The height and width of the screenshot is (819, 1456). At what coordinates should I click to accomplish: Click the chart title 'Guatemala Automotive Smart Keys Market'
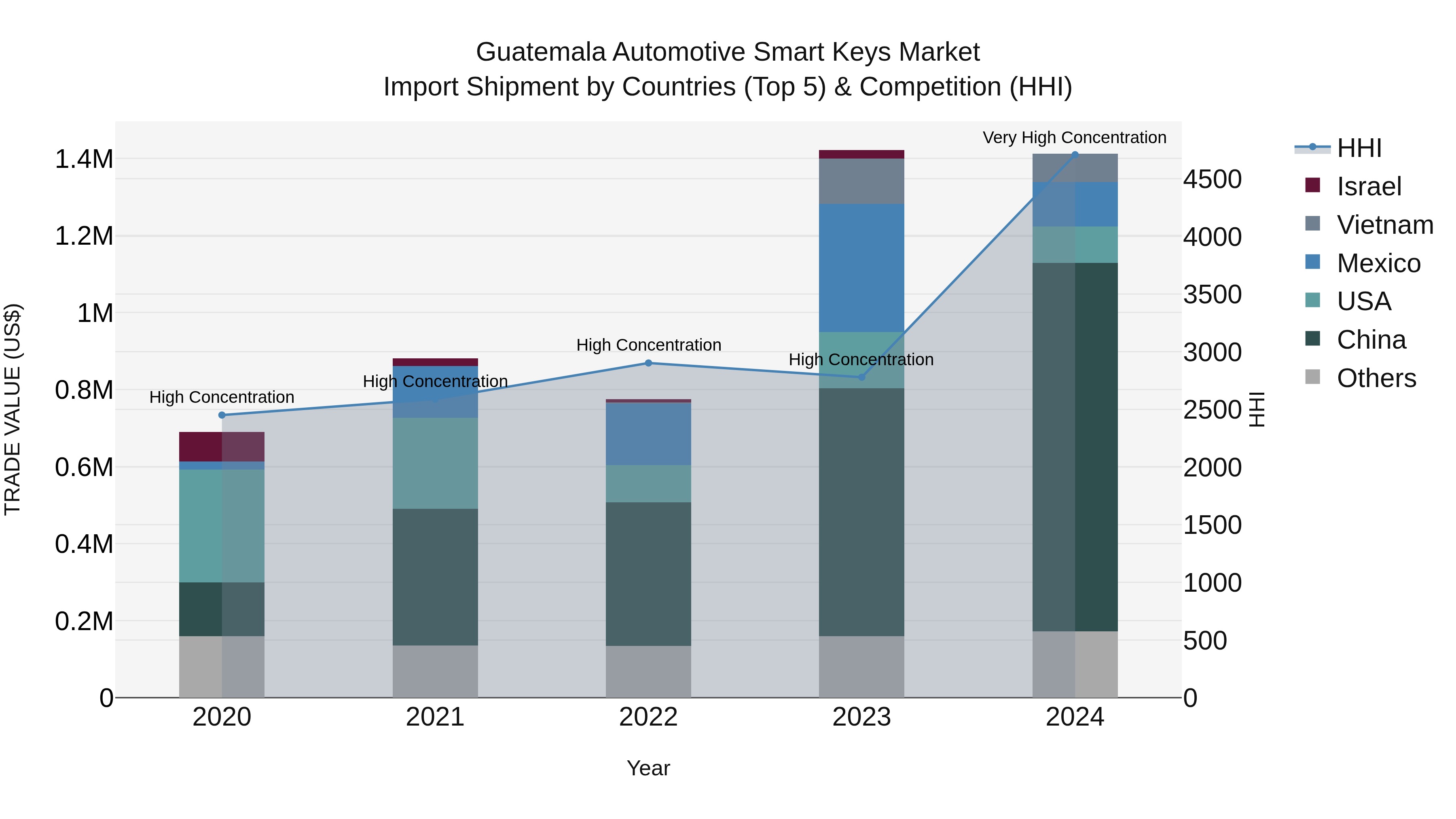[x=728, y=52]
